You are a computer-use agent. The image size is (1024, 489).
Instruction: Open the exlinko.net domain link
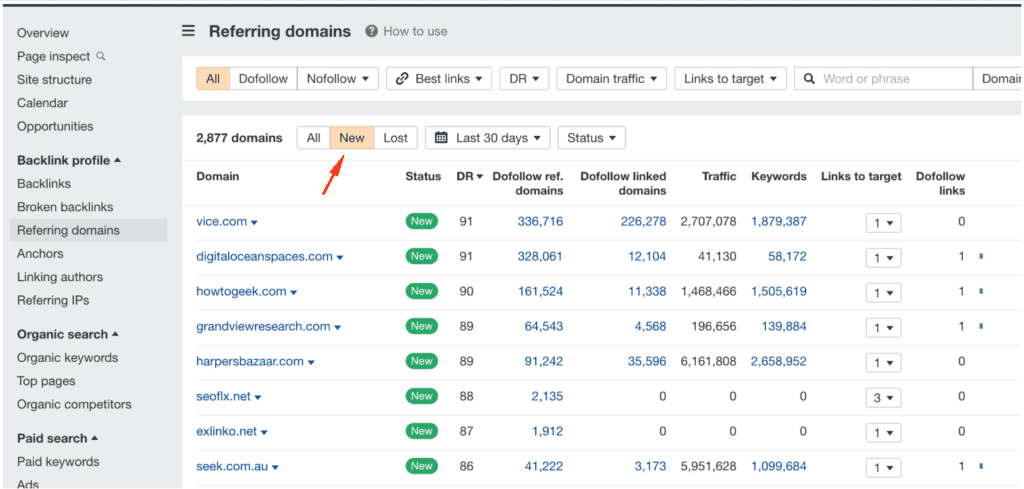227,432
